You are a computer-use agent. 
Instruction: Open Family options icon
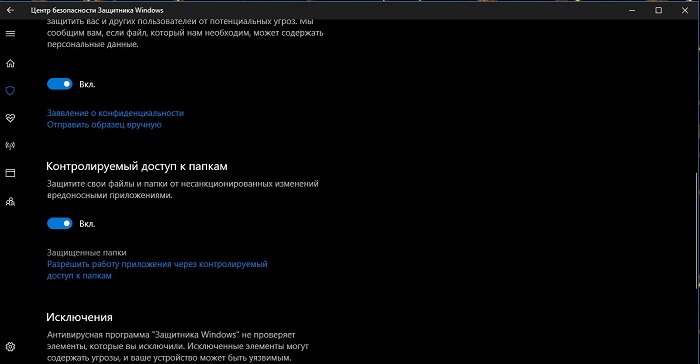tap(10, 201)
